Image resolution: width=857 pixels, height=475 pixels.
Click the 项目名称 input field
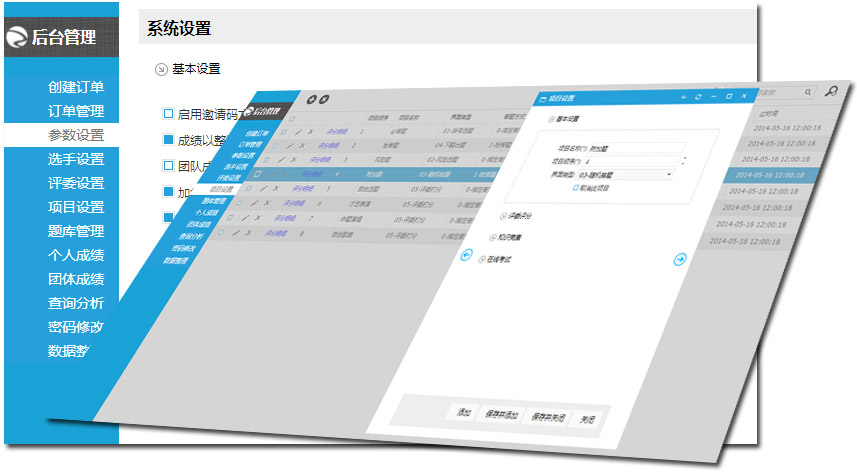click(x=637, y=148)
